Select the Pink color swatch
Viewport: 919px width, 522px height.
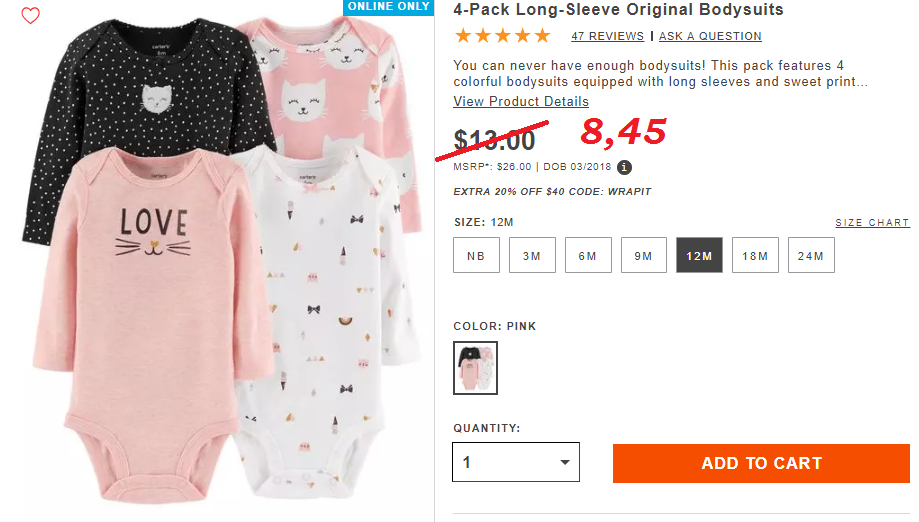pyautogui.click(x=475, y=368)
